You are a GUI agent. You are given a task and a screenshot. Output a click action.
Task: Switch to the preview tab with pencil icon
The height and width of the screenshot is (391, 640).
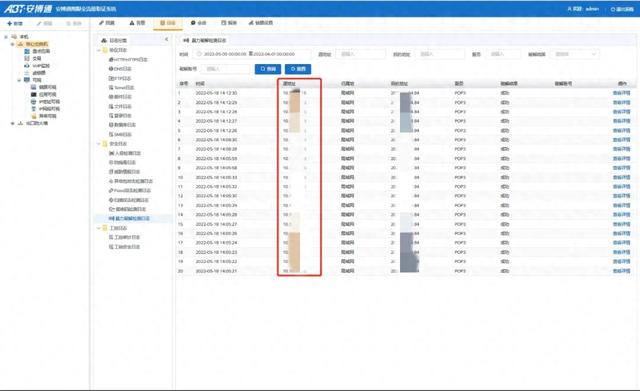[x=107, y=23]
